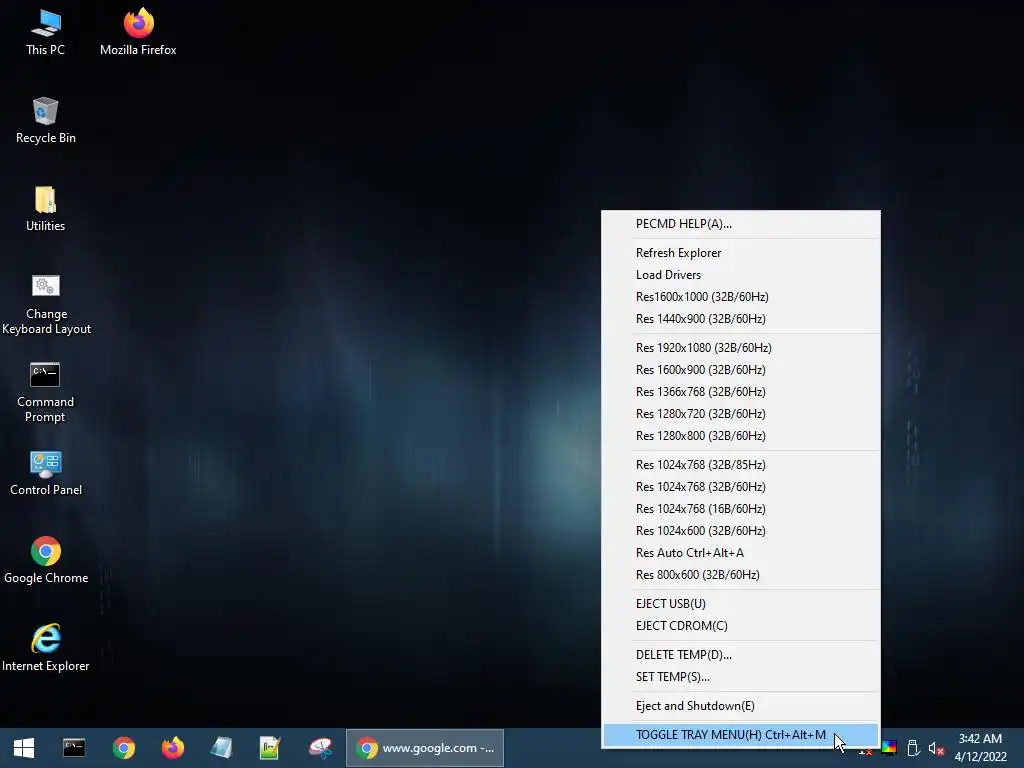Apply Res 1024x600 (32B/60Hz)

(x=741, y=530)
